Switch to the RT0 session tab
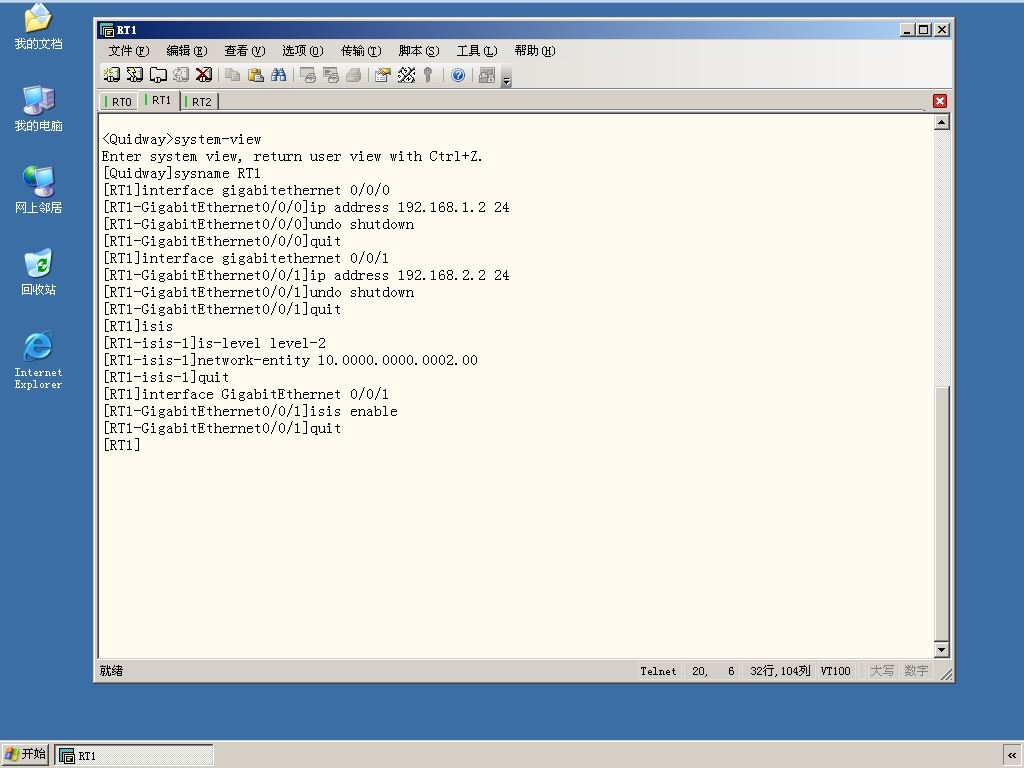This screenshot has height=768, width=1024. click(119, 102)
